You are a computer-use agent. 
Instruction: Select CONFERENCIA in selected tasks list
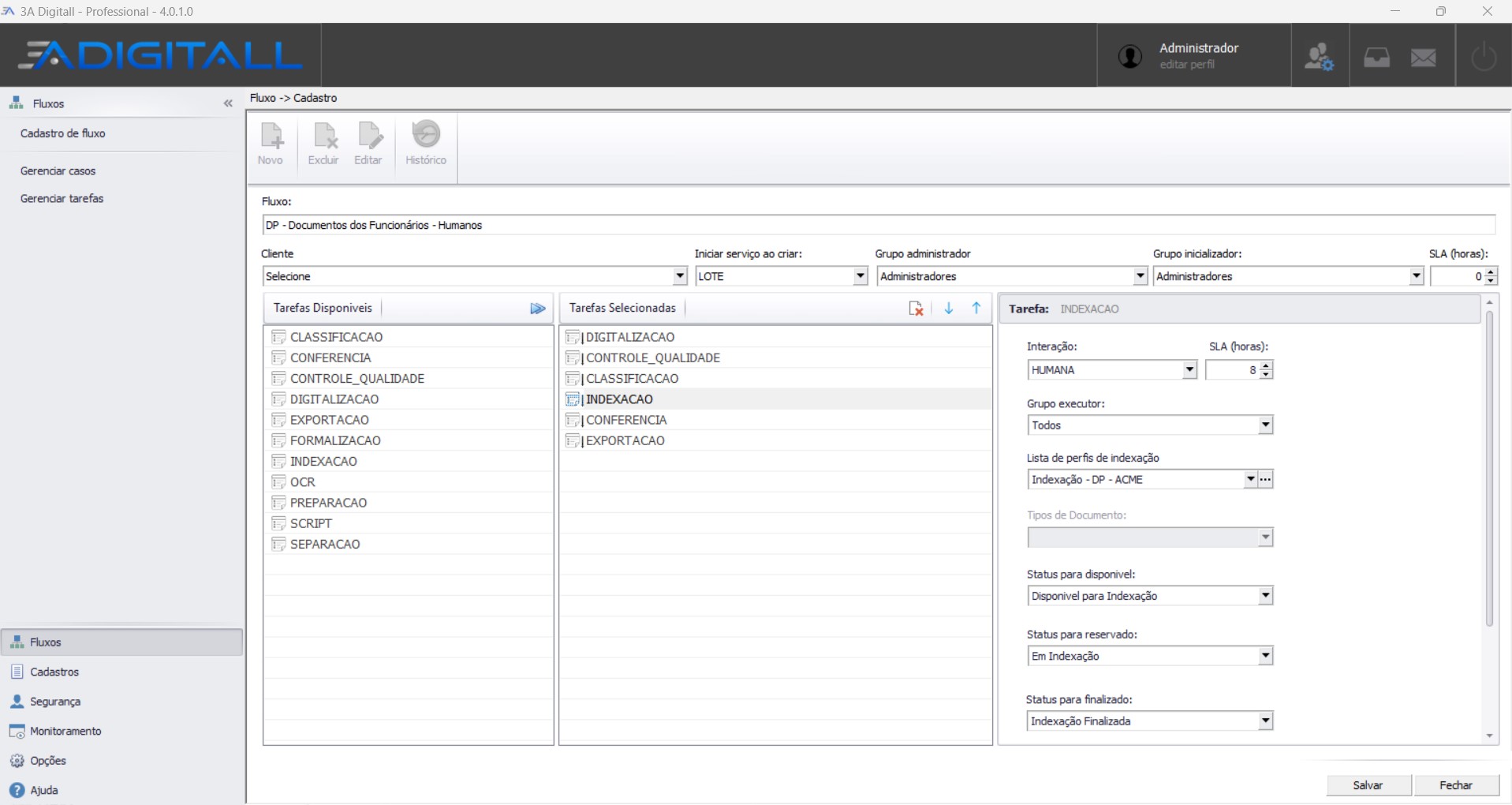776,420
